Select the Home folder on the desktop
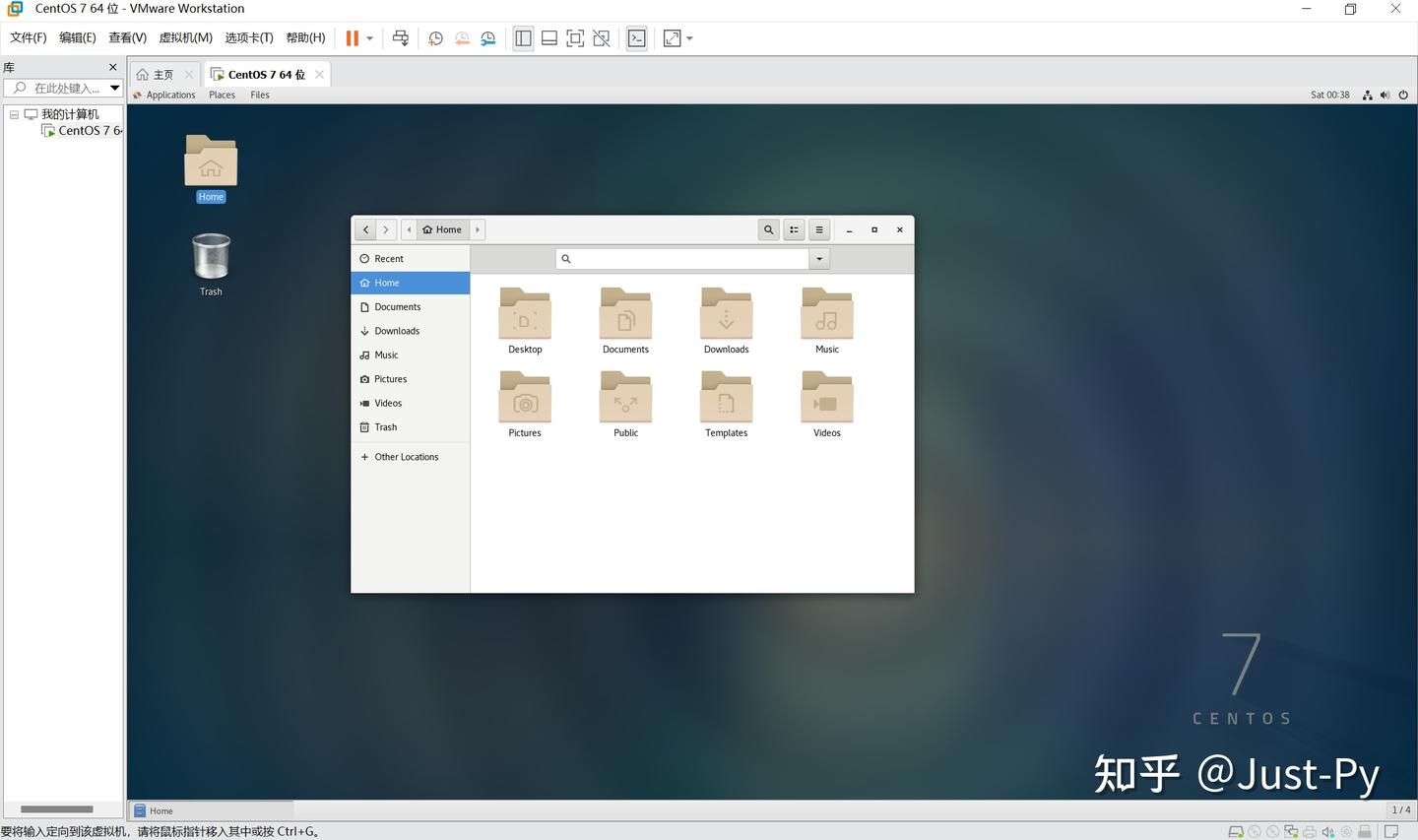Screen dimensions: 1418x840 pyautogui.click(x=211, y=168)
